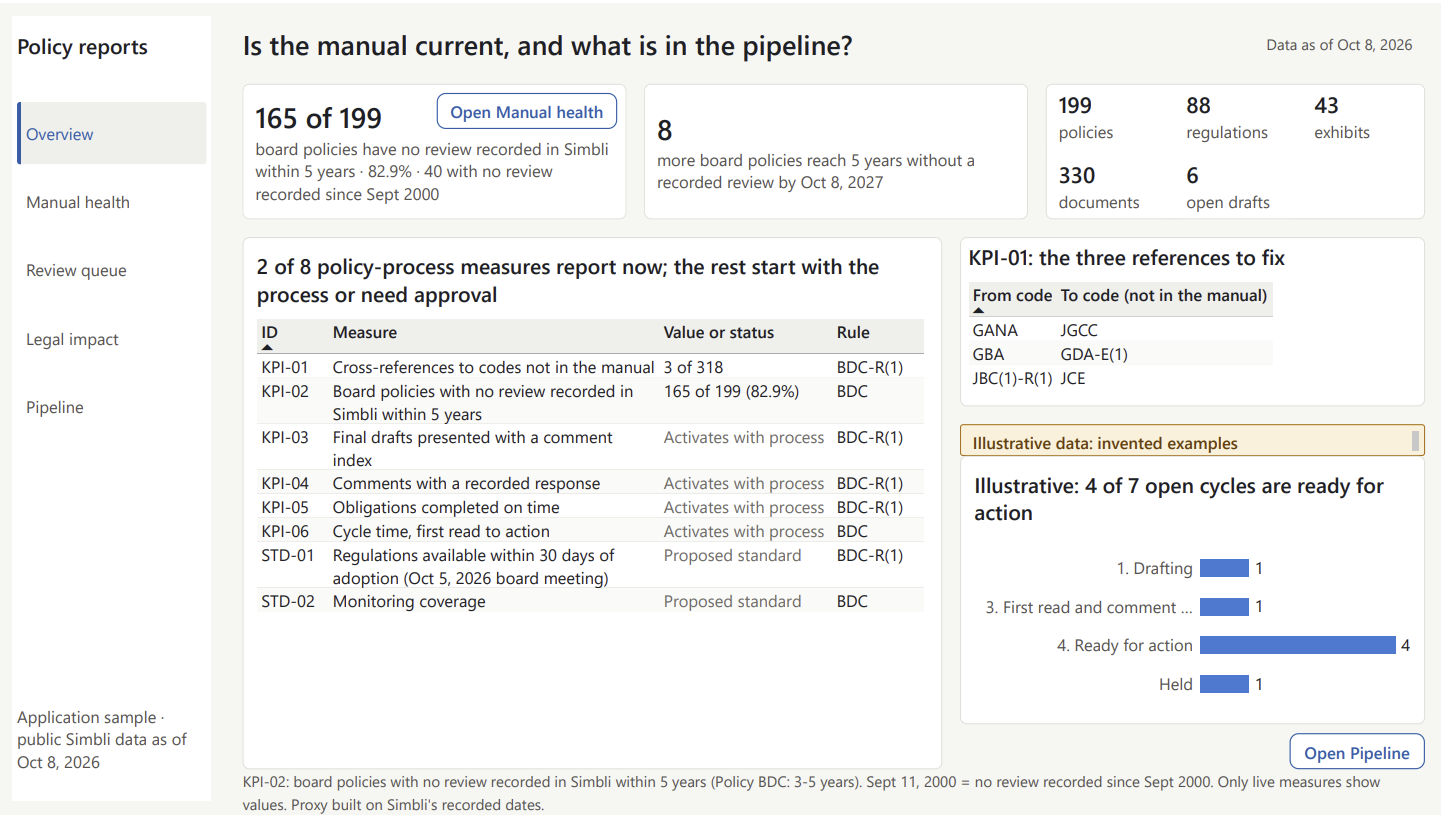This screenshot has height=817, width=1441.
Task: Click 'Obligations completed on time' measure
Action: click(446, 507)
